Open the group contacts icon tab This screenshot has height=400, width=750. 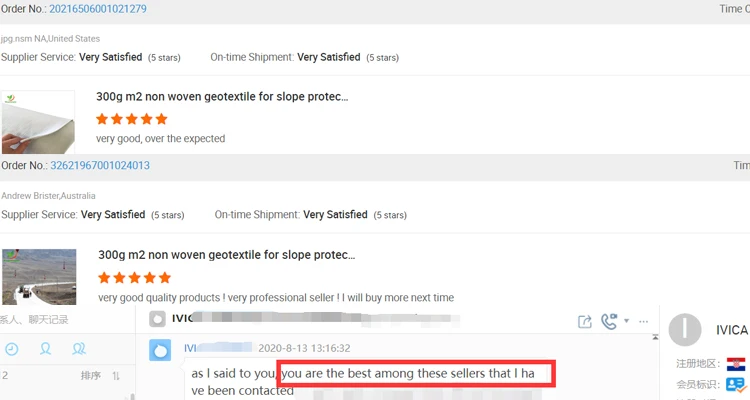click(x=79, y=349)
